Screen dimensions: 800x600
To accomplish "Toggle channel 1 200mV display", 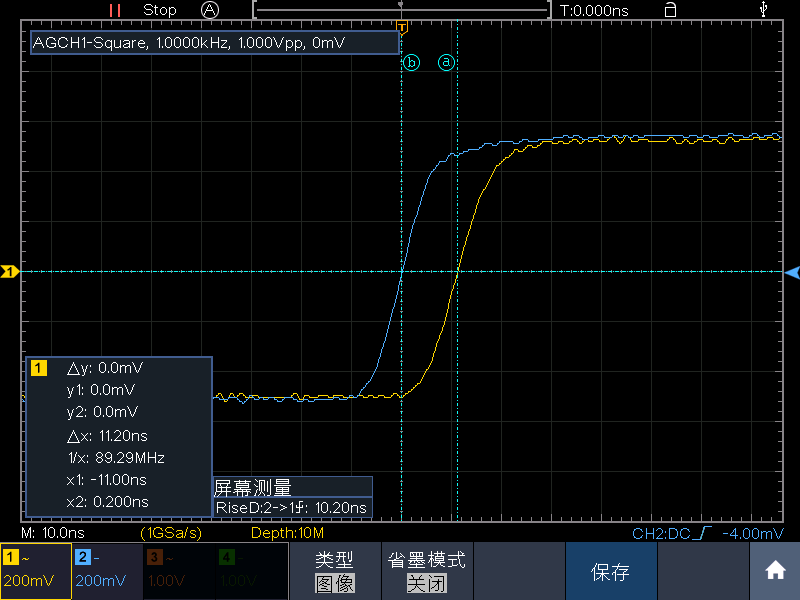I will (x=35, y=571).
